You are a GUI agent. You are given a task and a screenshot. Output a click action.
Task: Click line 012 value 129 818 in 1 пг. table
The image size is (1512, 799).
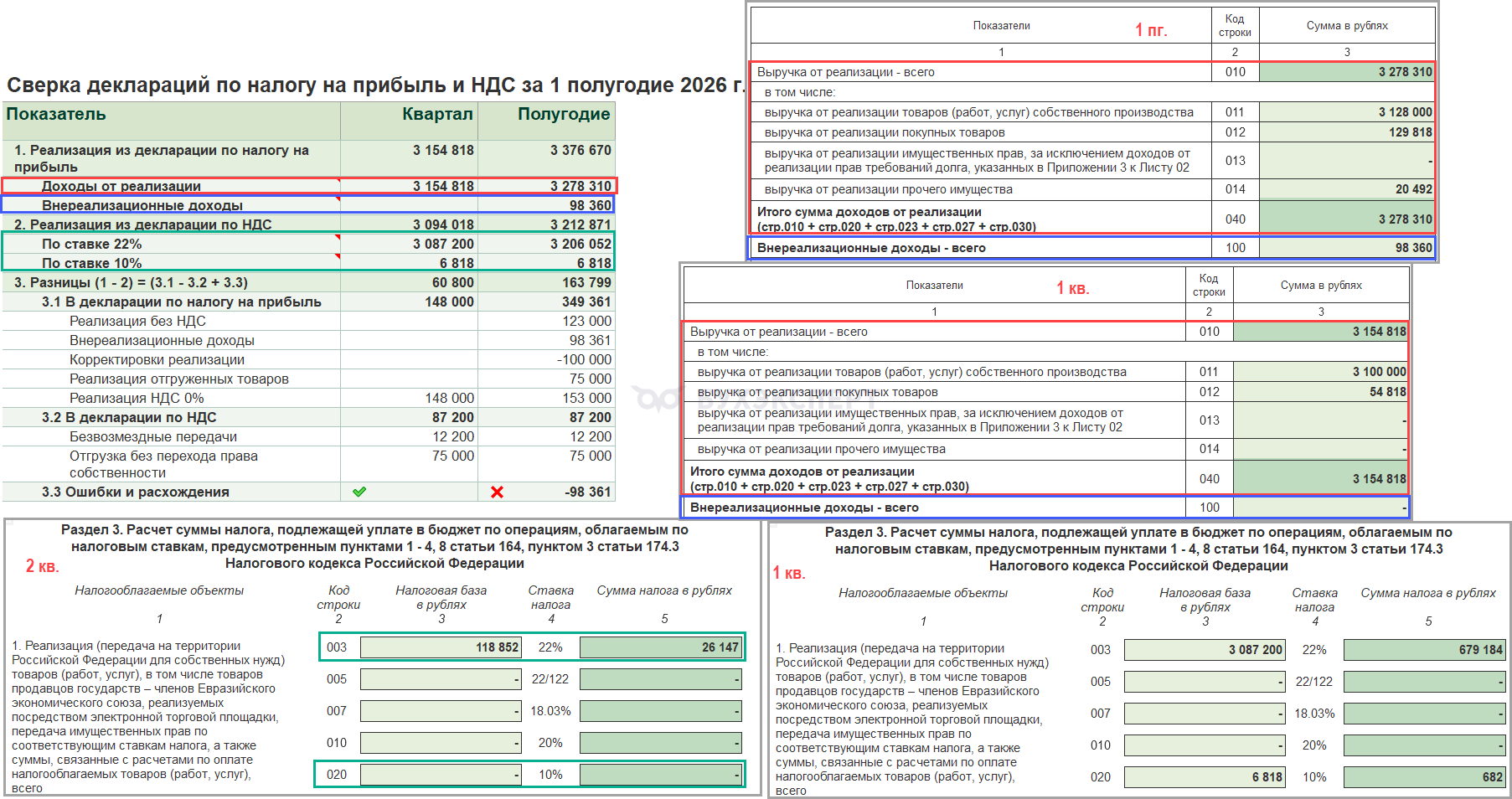[1346, 132]
